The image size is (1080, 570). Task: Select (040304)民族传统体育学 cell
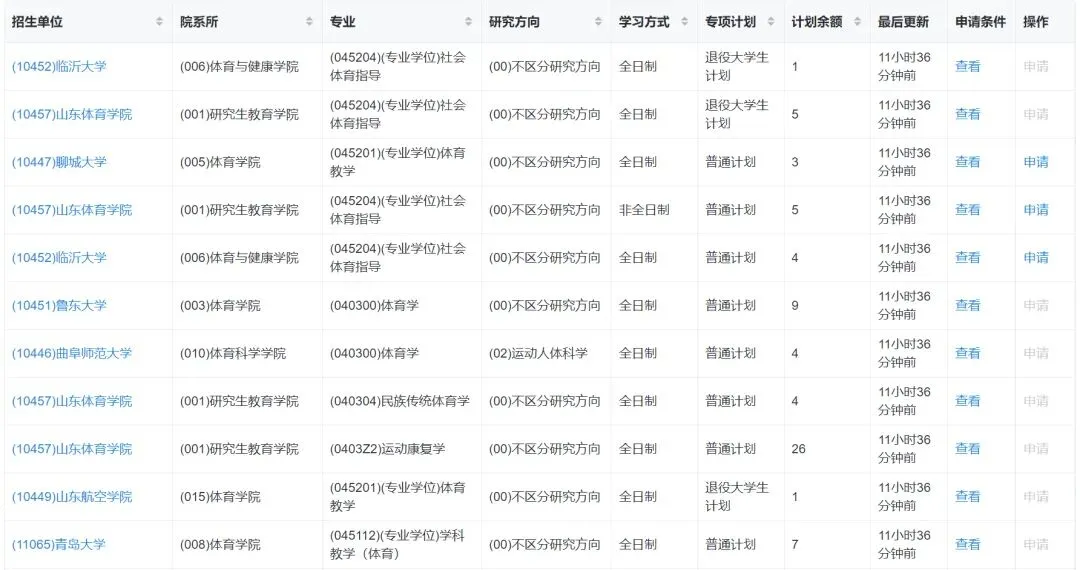[x=400, y=401]
